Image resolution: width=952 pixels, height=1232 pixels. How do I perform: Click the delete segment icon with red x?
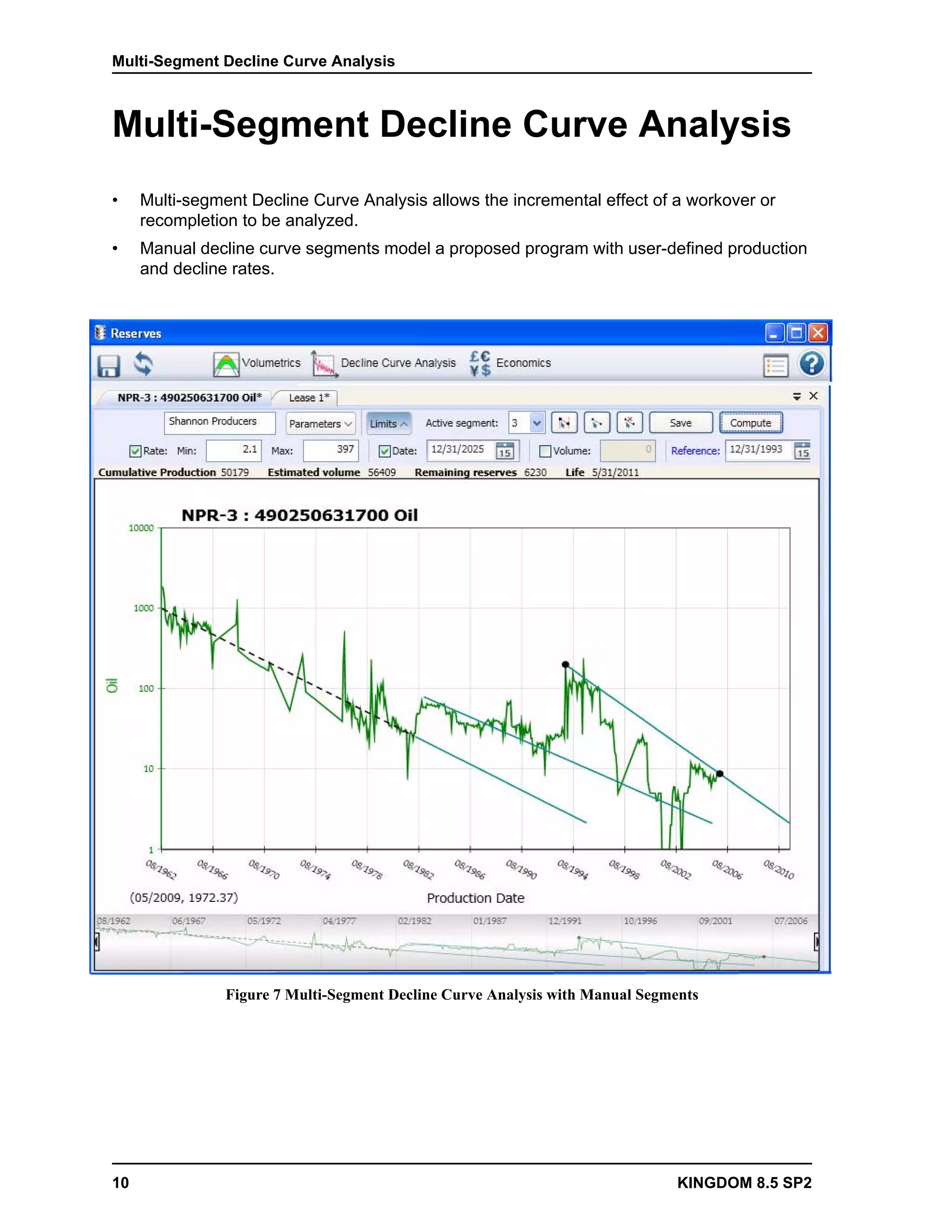click(x=629, y=423)
